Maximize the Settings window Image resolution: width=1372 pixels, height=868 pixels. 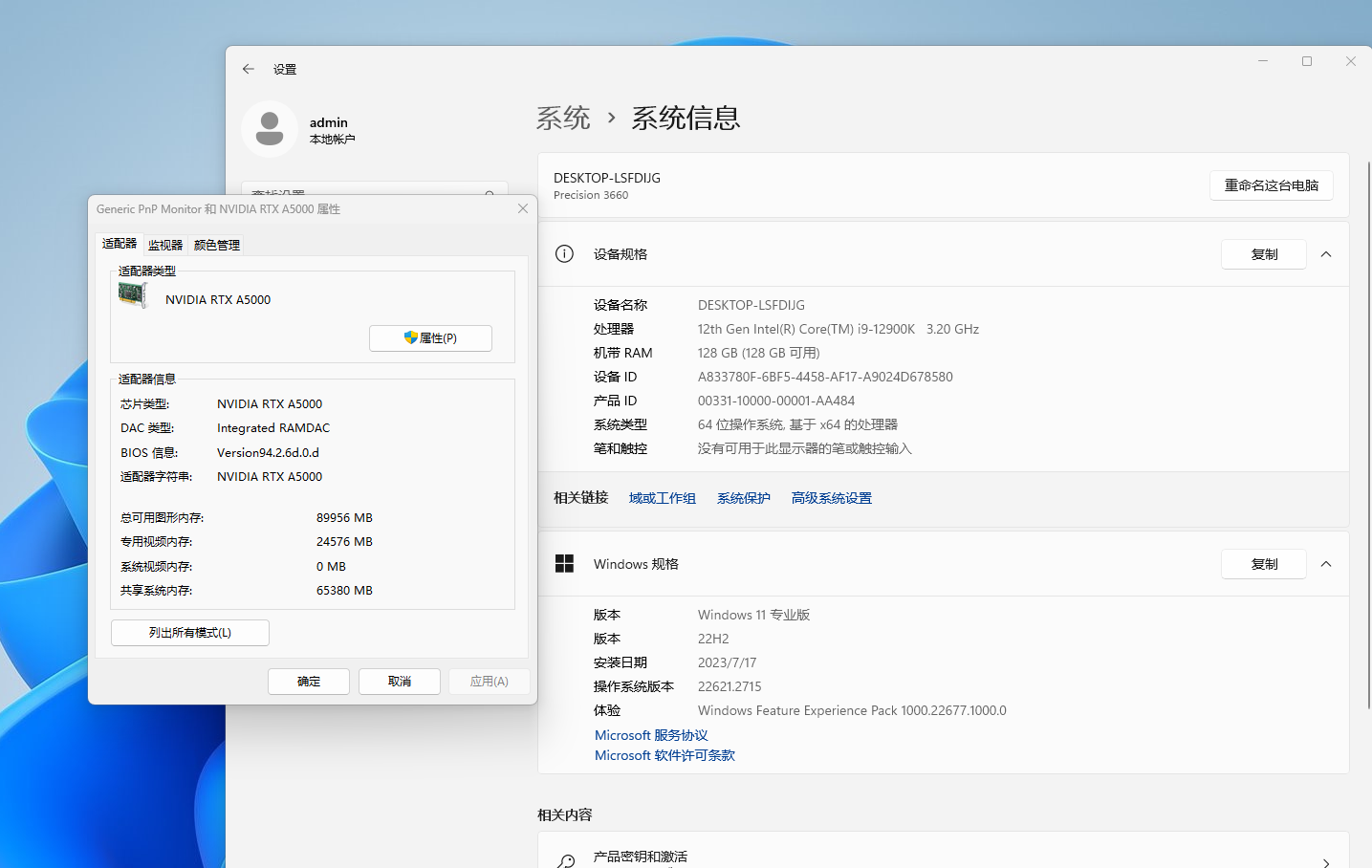(x=1307, y=61)
